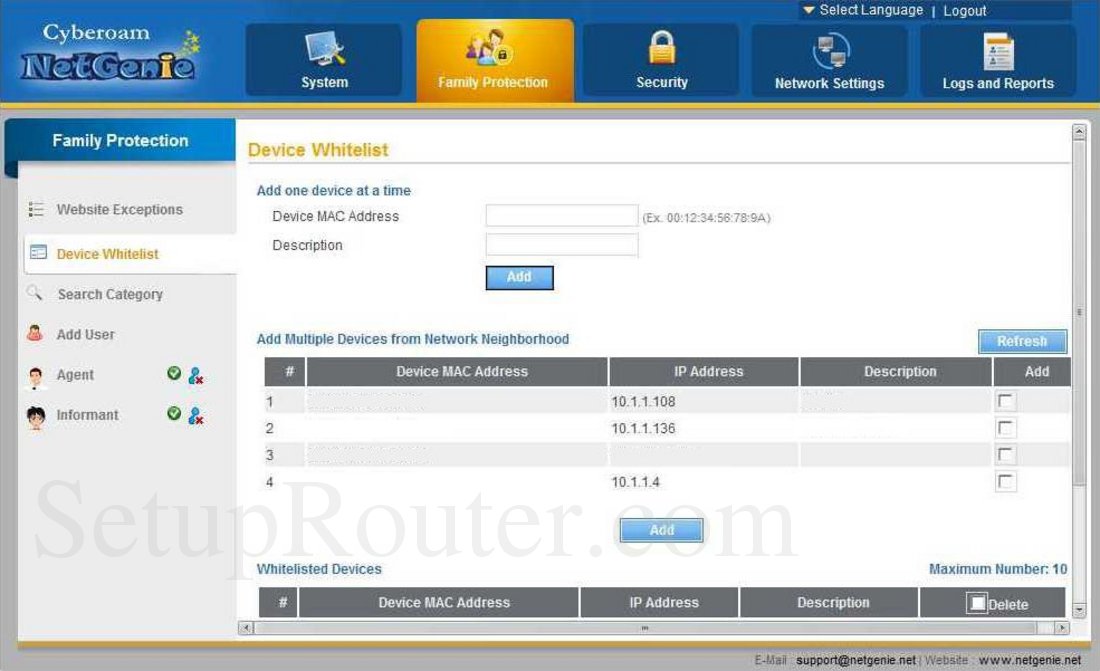Open Search Category in sidebar
1100x671 pixels.
(x=110, y=294)
